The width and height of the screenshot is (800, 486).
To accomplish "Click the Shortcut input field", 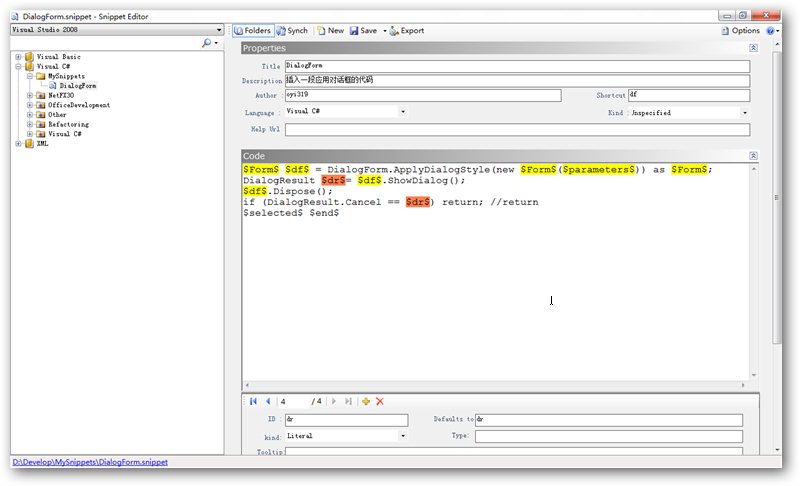I will pyautogui.click(x=688, y=95).
